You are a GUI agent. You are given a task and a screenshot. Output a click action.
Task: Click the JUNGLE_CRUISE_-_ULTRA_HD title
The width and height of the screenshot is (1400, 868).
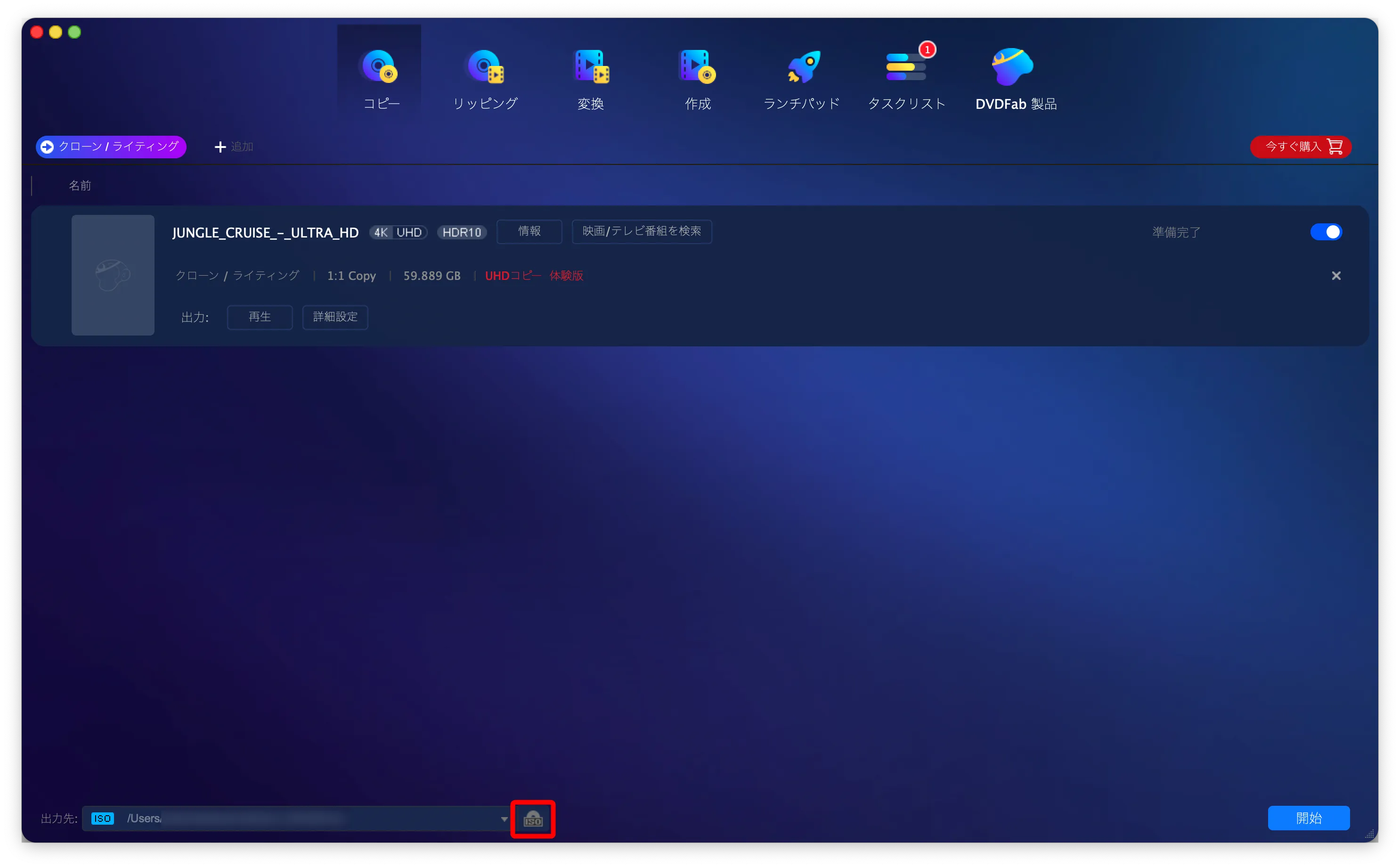coord(265,232)
